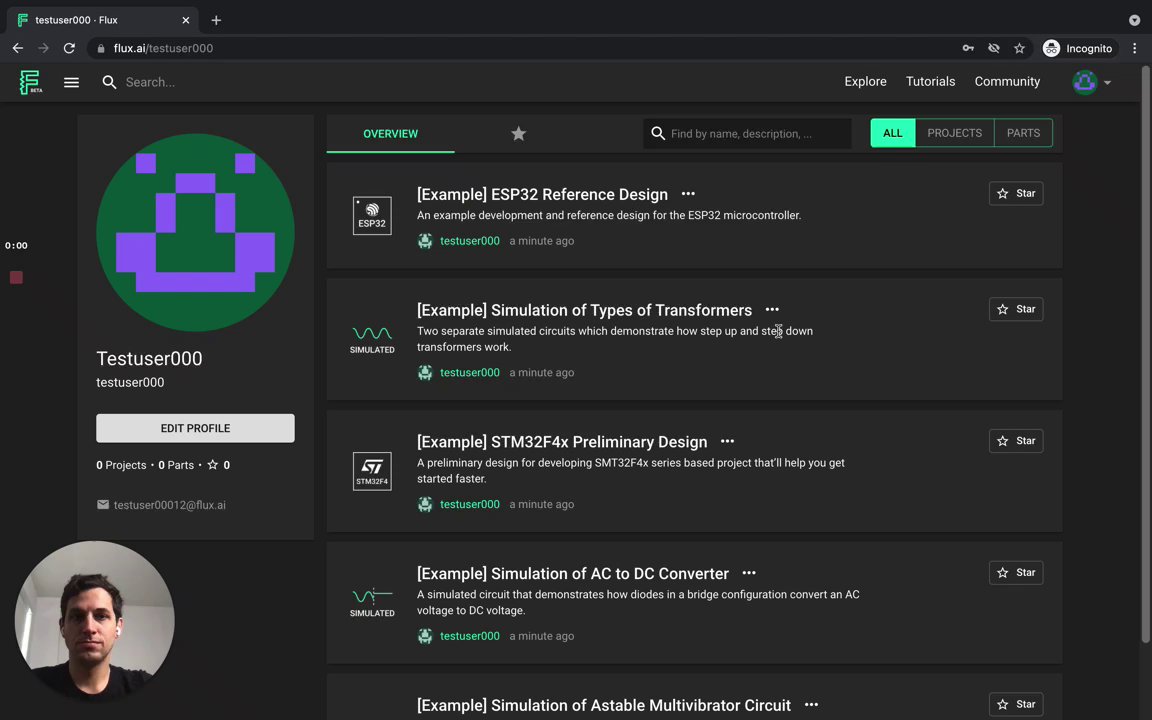
Task: Click the ESP32 project thumbnail icon
Action: [x=372, y=215]
